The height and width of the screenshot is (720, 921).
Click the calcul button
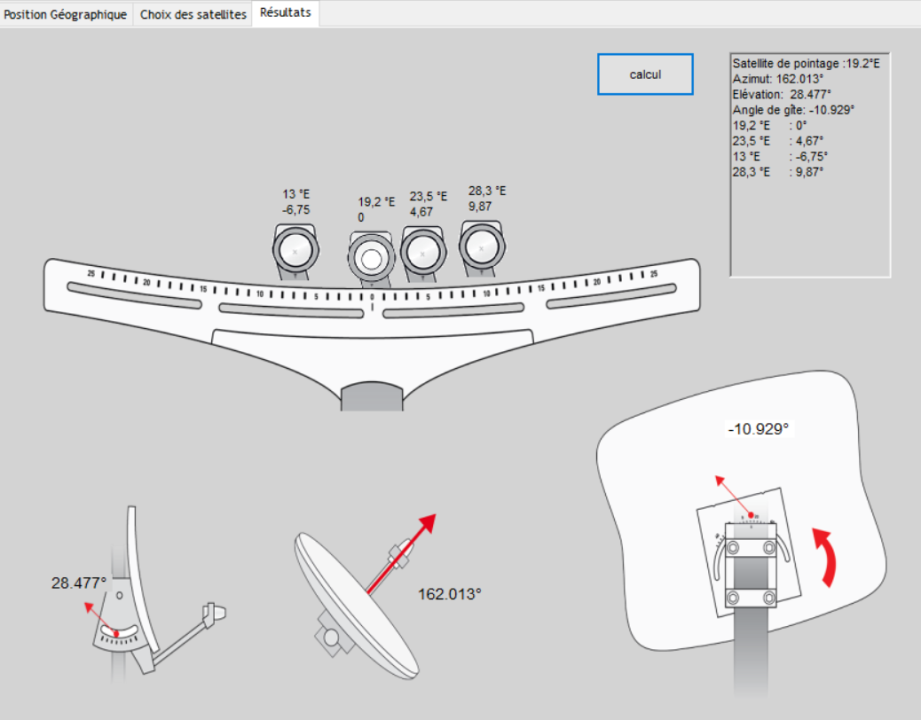645,74
